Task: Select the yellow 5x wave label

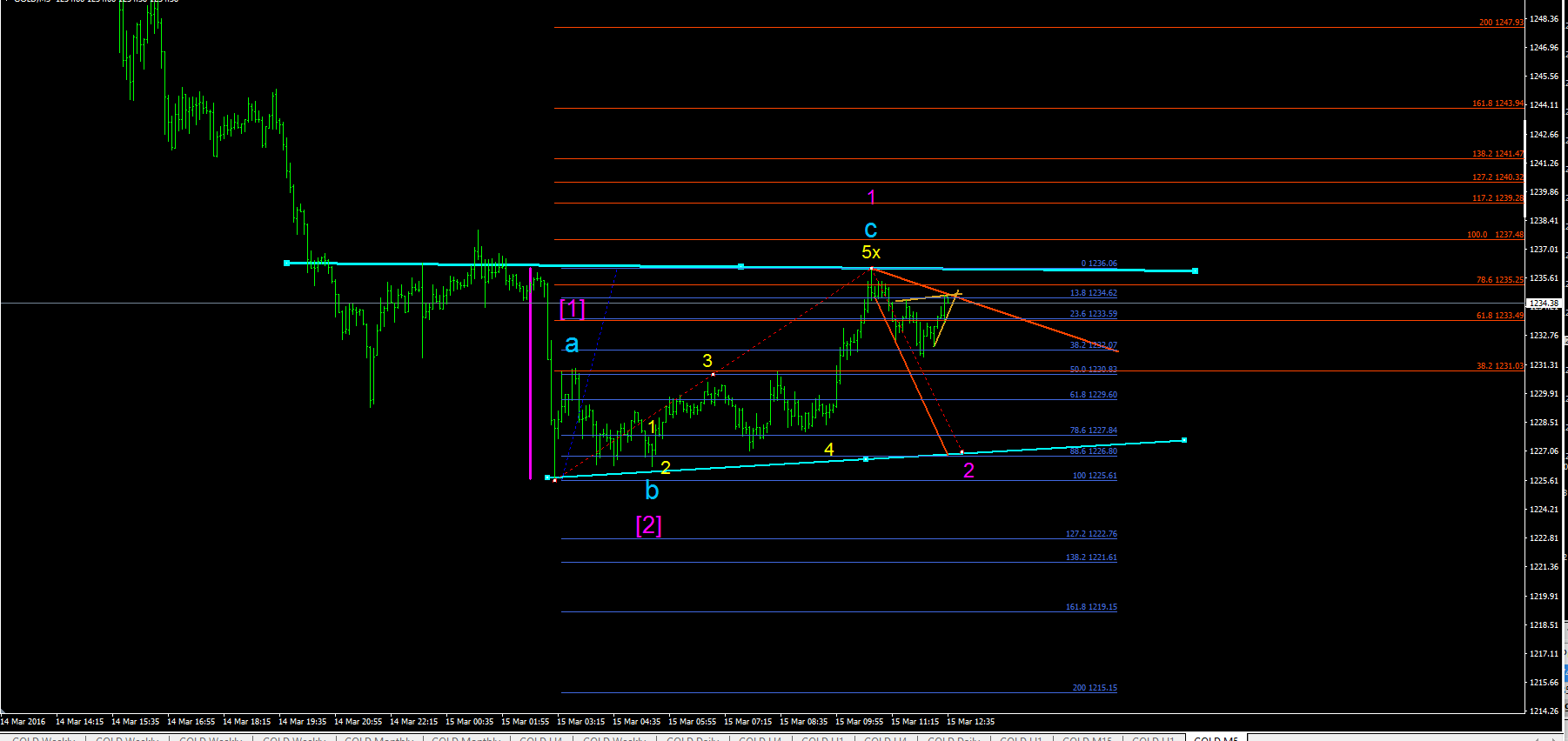Action: (871, 252)
